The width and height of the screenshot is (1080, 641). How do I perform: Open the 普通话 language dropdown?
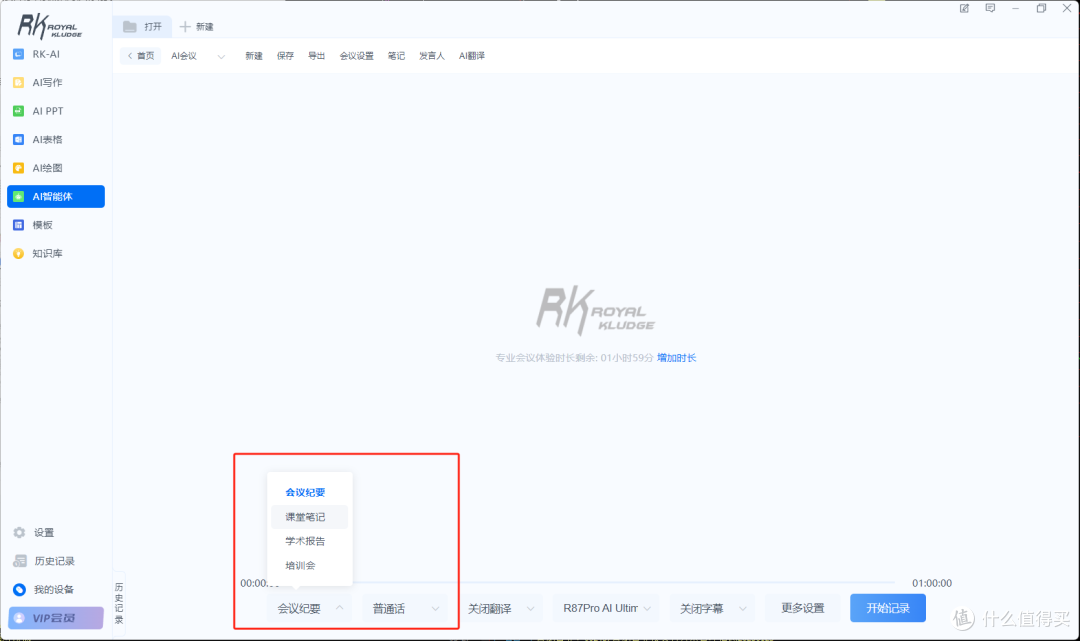pyautogui.click(x=405, y=609)
